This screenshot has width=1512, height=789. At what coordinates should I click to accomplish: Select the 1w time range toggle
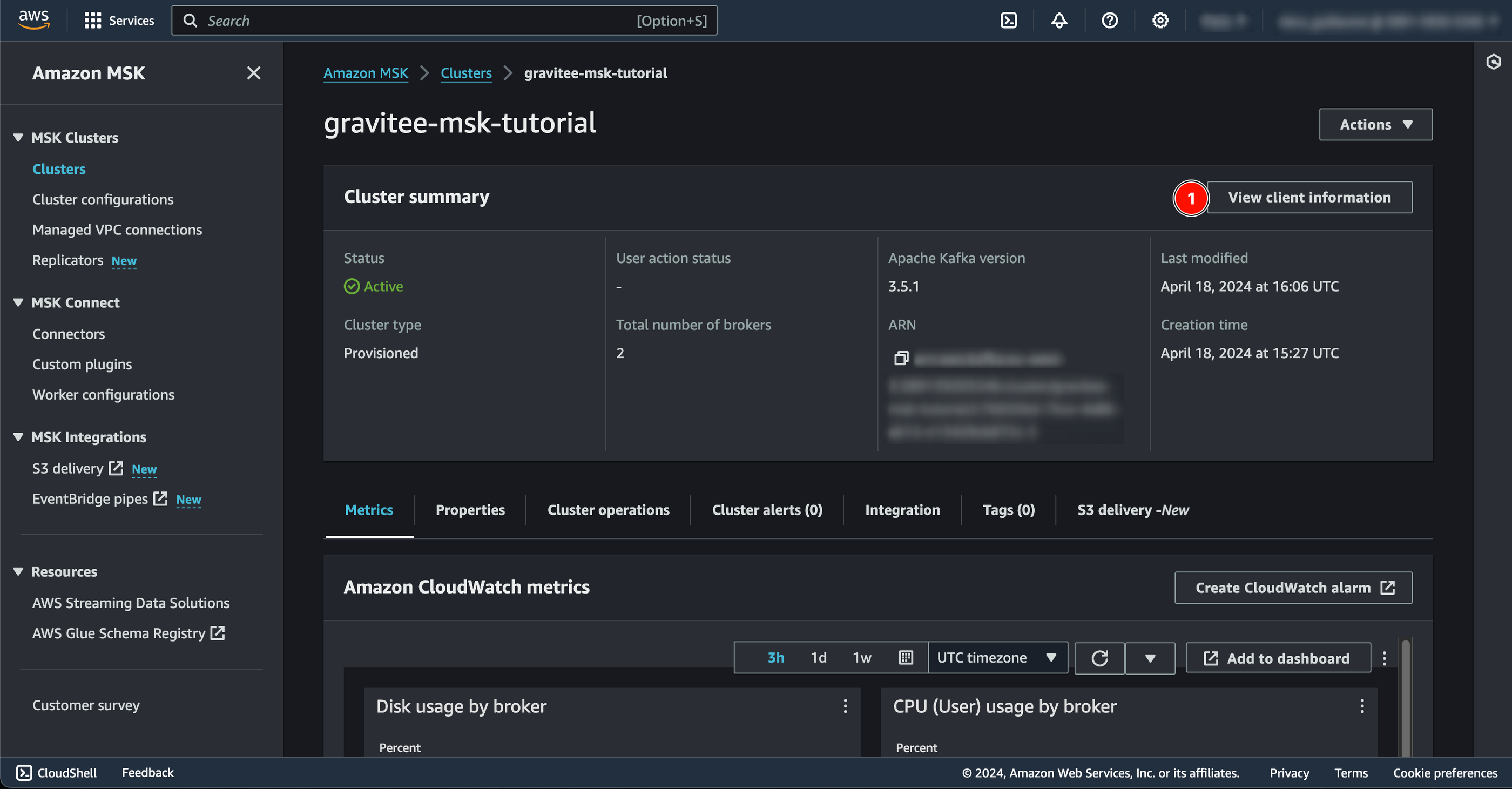(861, 657)
